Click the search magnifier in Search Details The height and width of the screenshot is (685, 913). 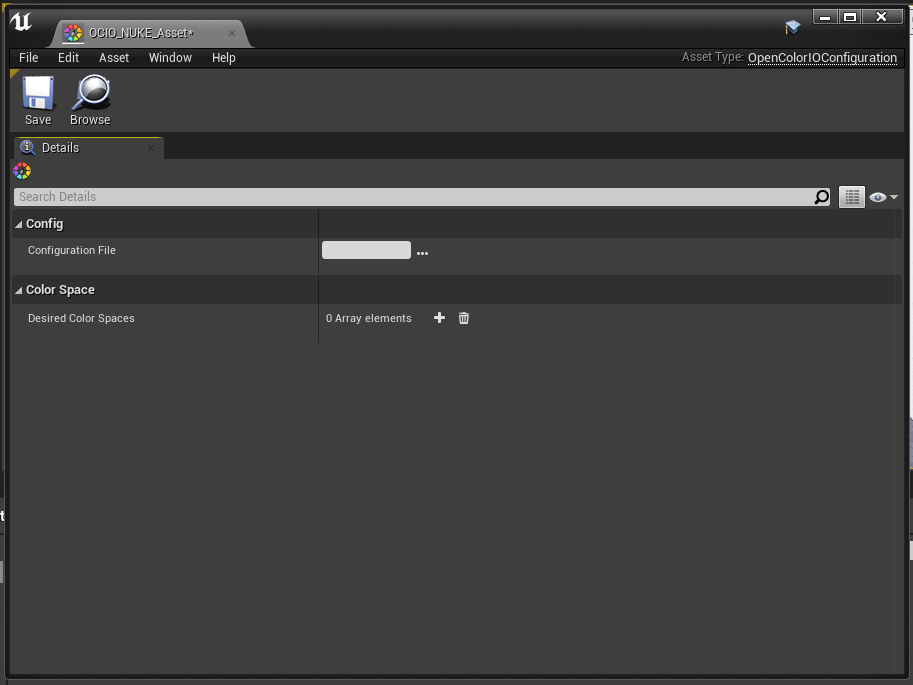click(822, 197)
